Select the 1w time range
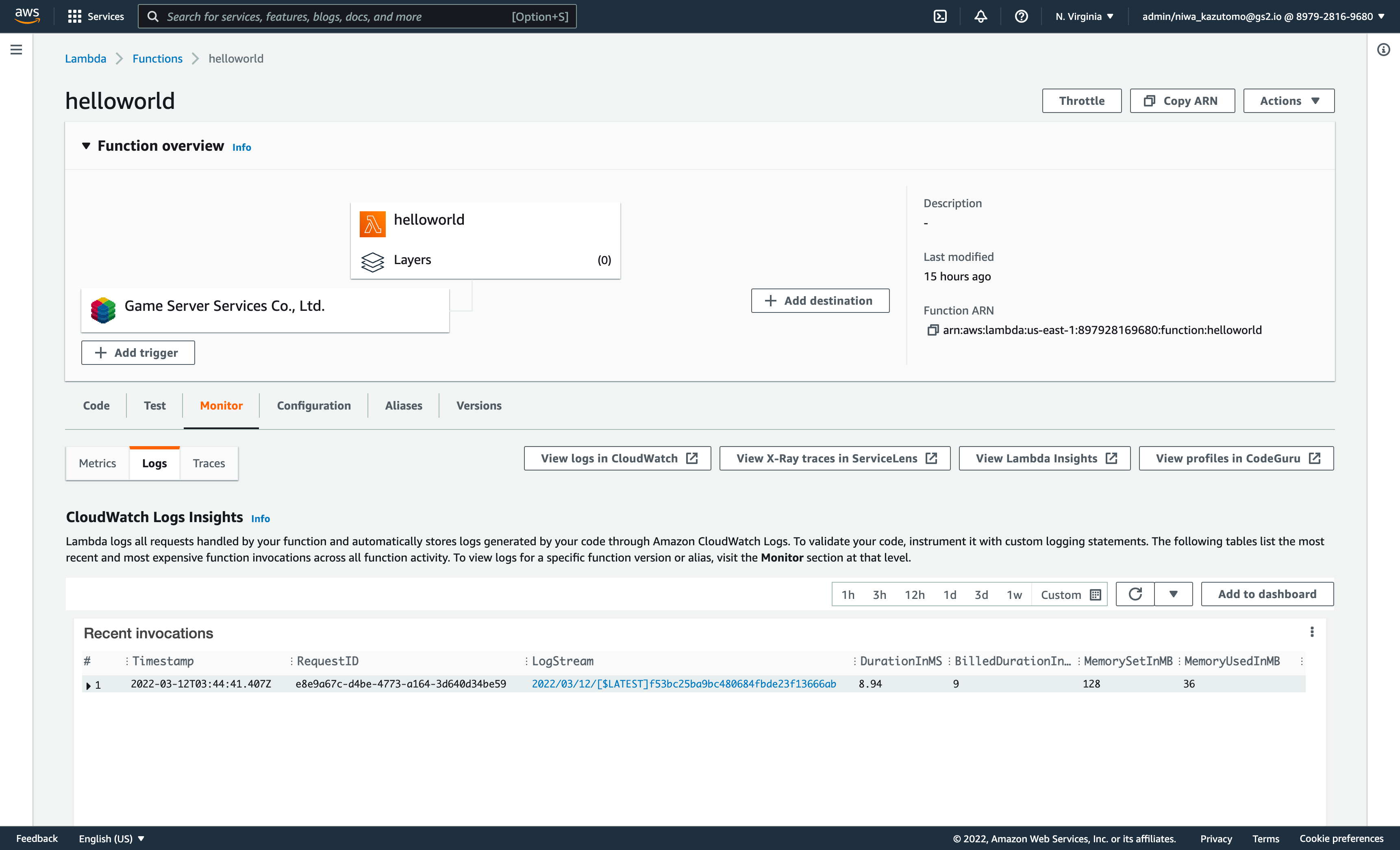The height and width of the screenshot is (850, 1400). coord(1014,594)
